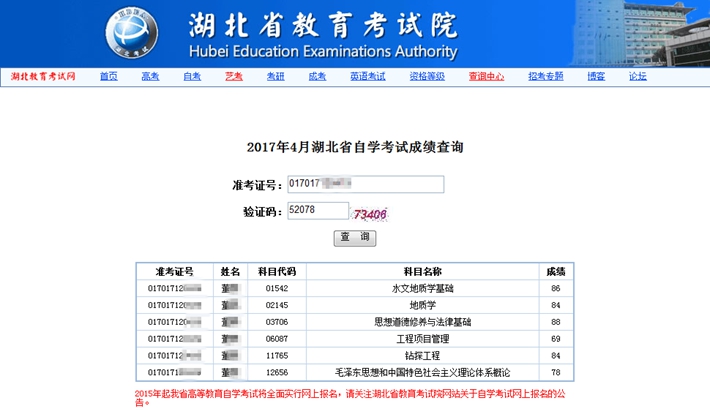Open the 考研 navigation link
The image size is (710, 410).
tap(275, 76)
